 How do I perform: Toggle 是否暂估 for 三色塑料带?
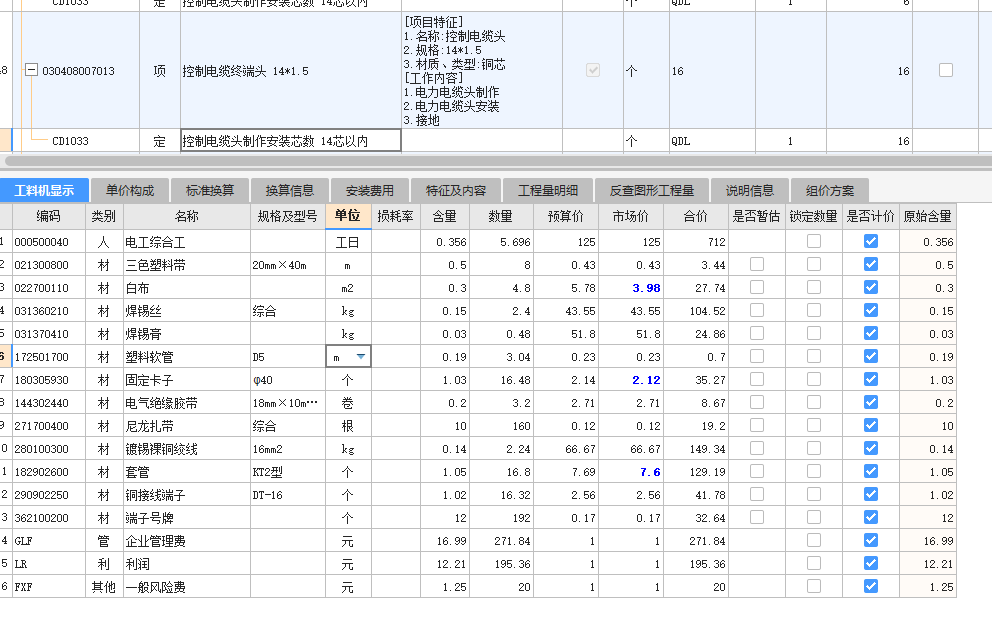coord(757,264)
